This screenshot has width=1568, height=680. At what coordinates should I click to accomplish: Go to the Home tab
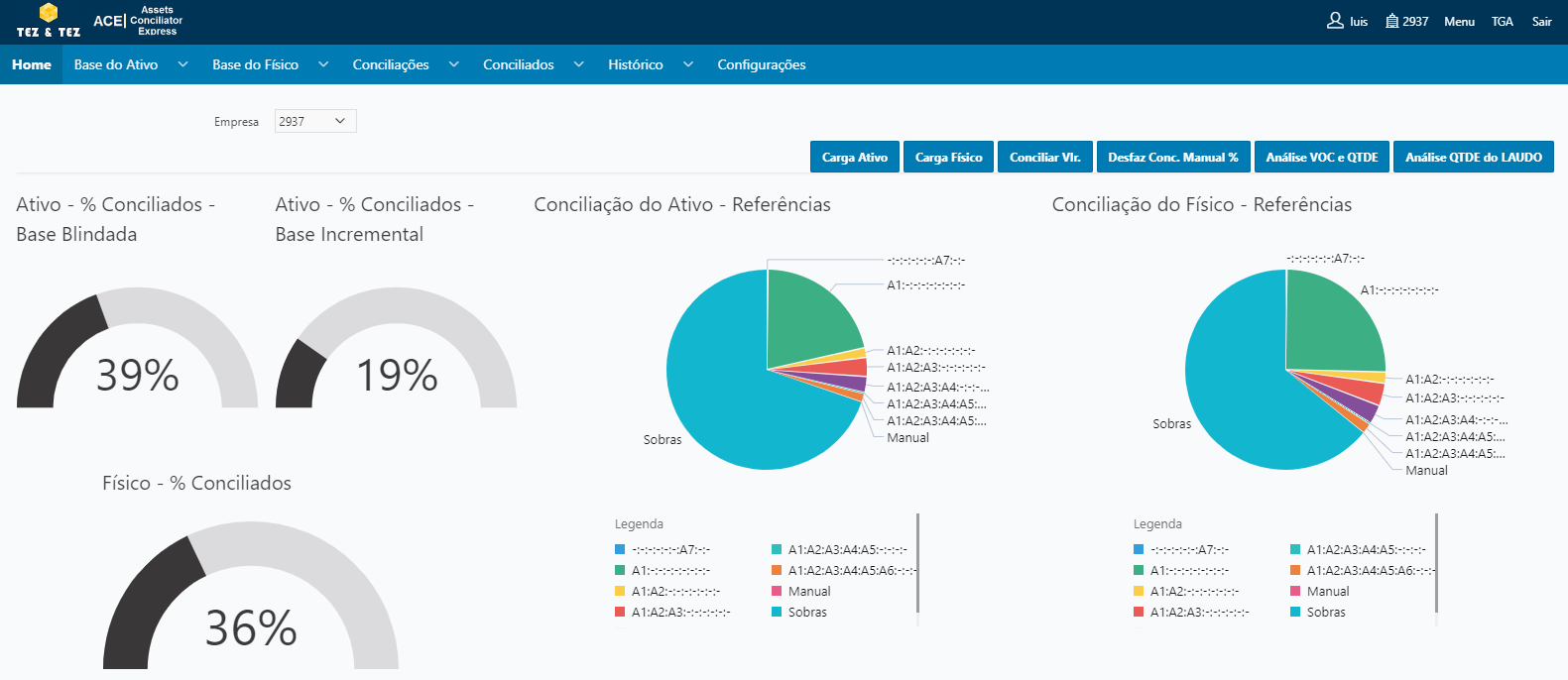pos(32,64)
